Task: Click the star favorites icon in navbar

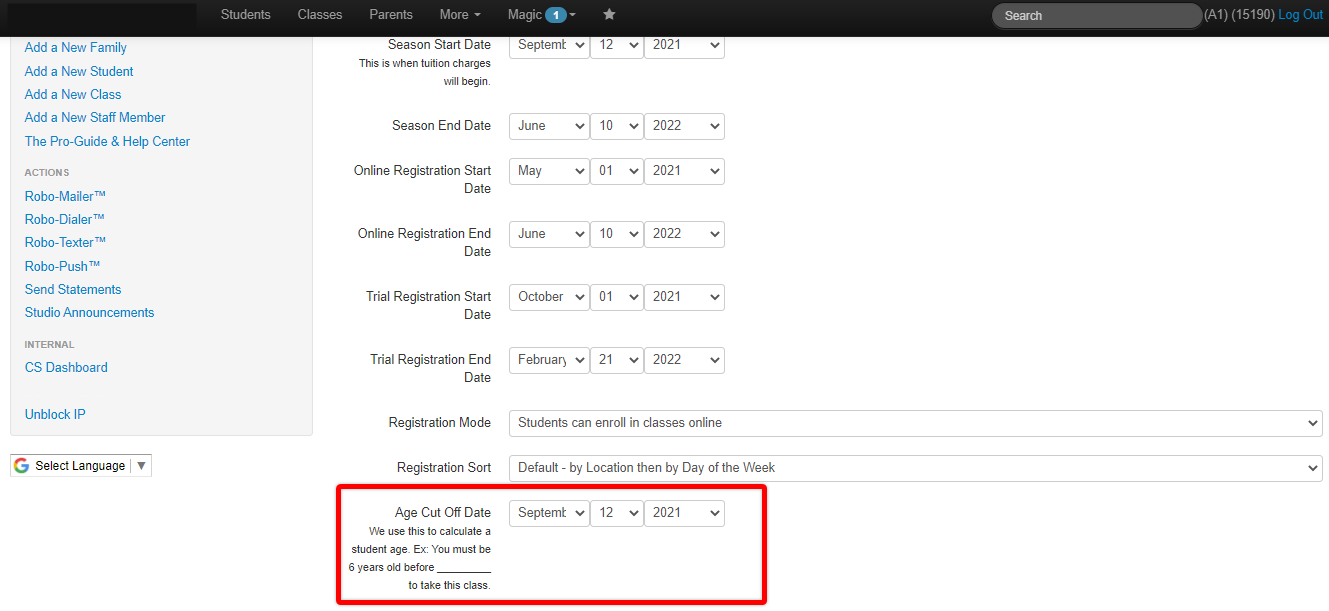Action: click(609, 14)
